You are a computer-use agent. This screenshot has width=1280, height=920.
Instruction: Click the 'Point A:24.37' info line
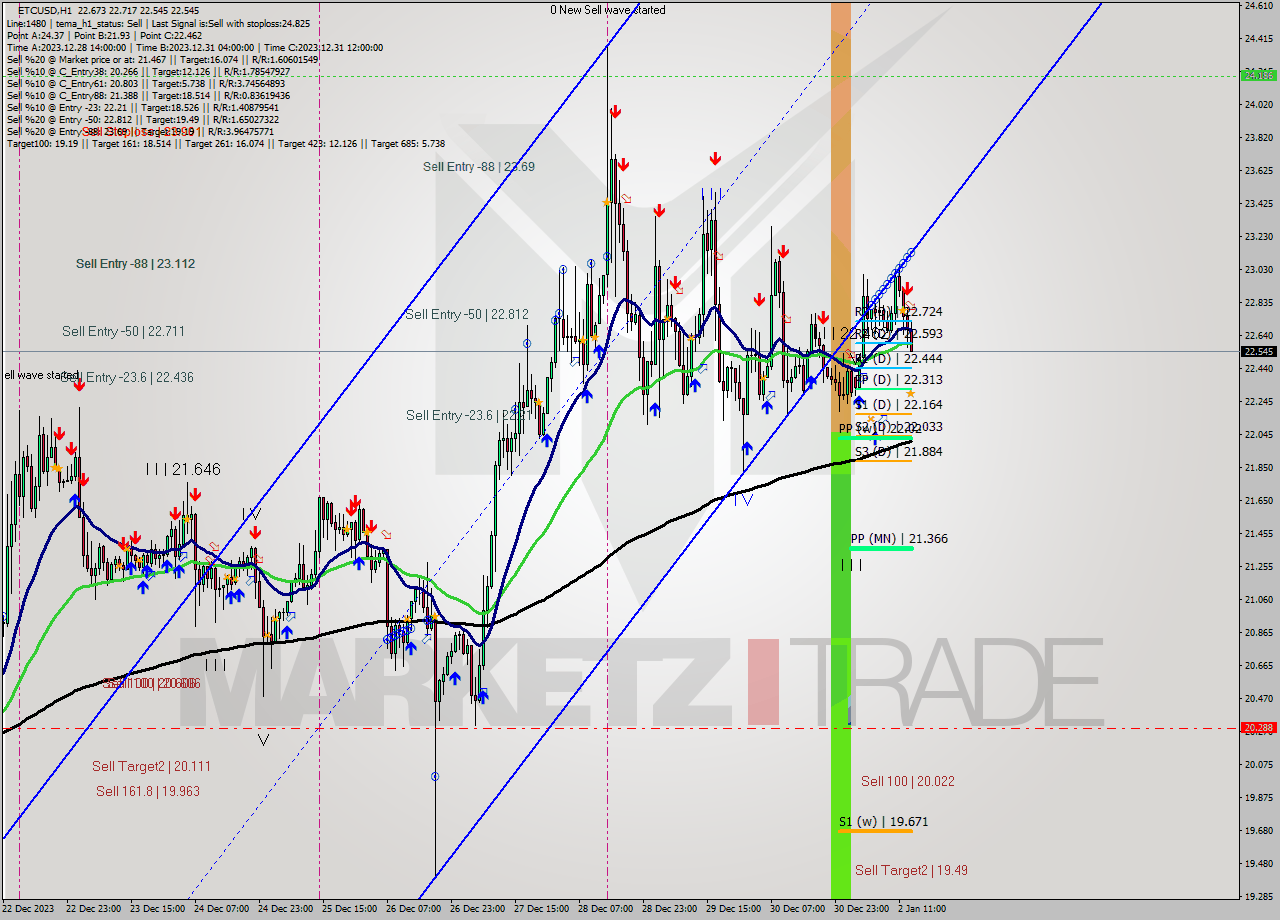[x=104, y=35]
